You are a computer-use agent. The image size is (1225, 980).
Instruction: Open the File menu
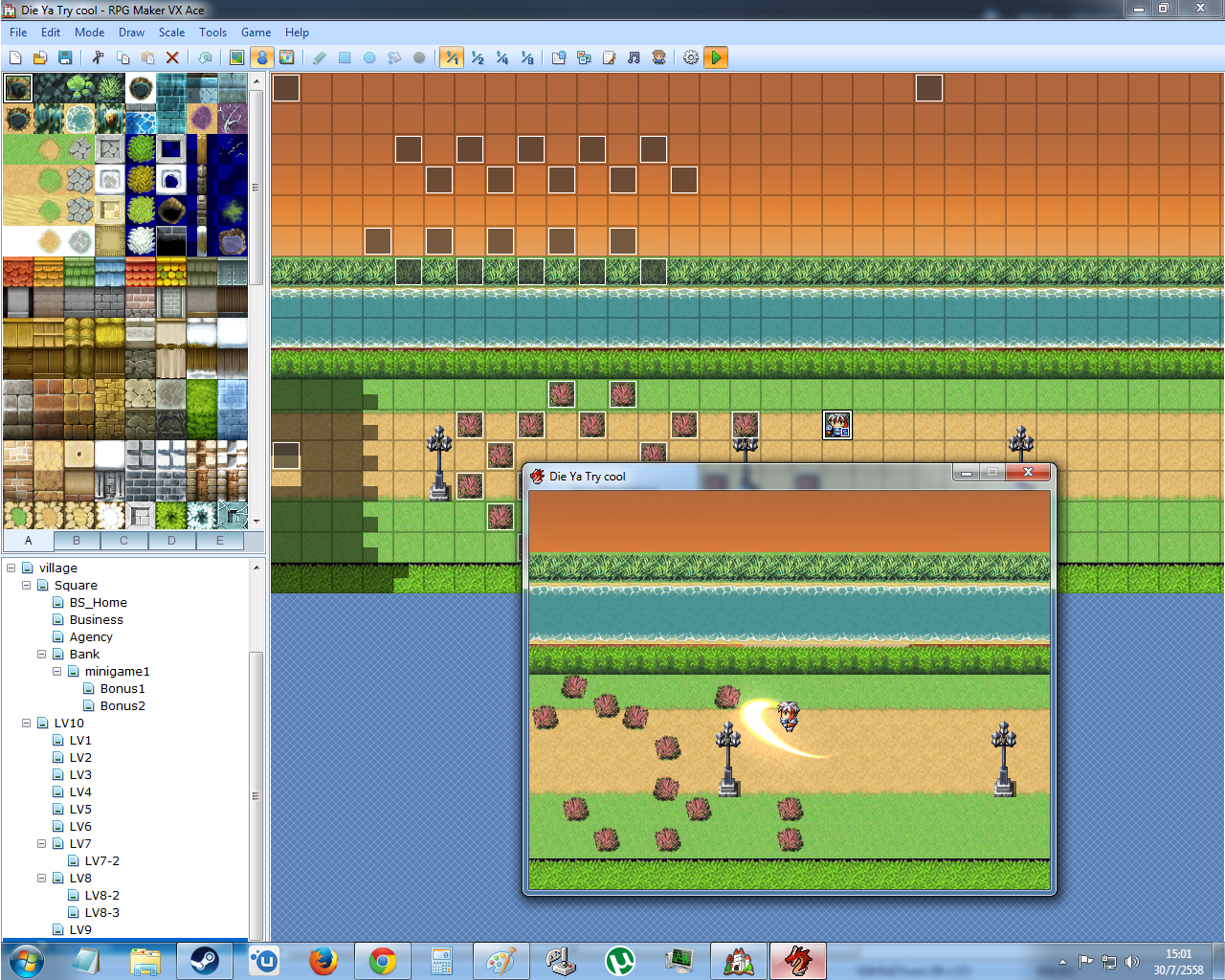[x=18, y=33]
